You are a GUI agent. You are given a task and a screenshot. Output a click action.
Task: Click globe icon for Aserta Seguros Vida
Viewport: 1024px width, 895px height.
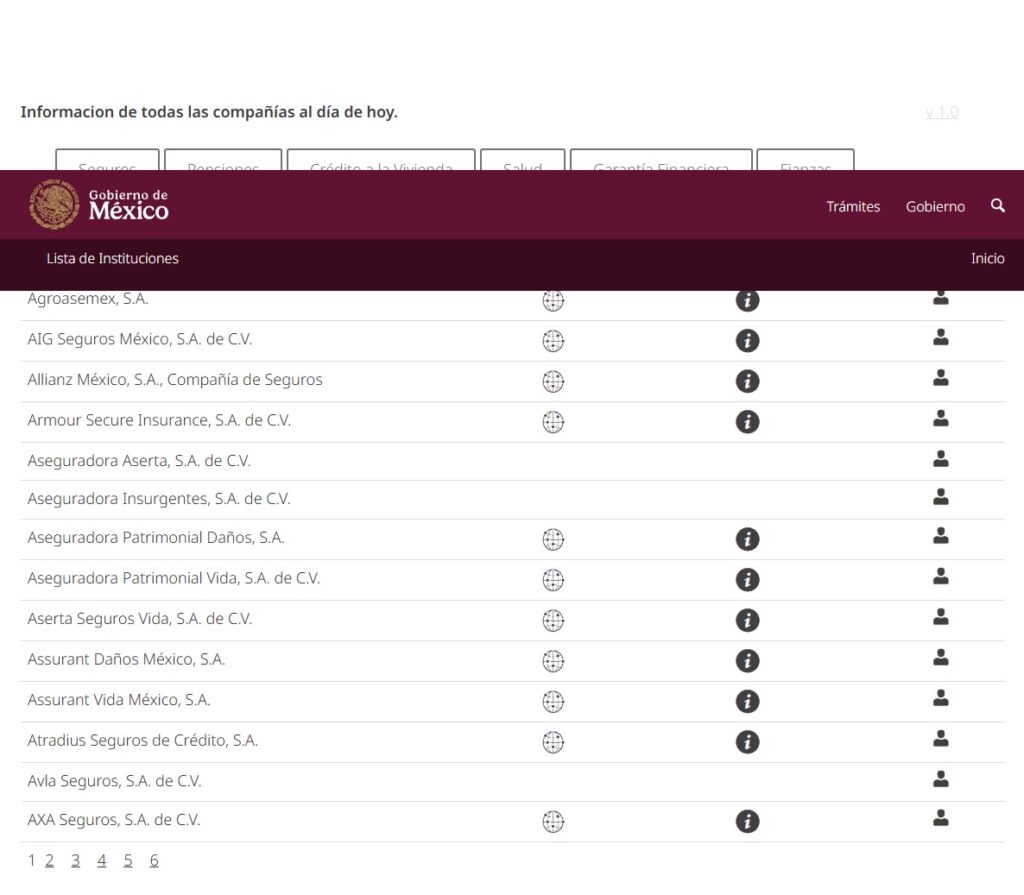(553, 621)
